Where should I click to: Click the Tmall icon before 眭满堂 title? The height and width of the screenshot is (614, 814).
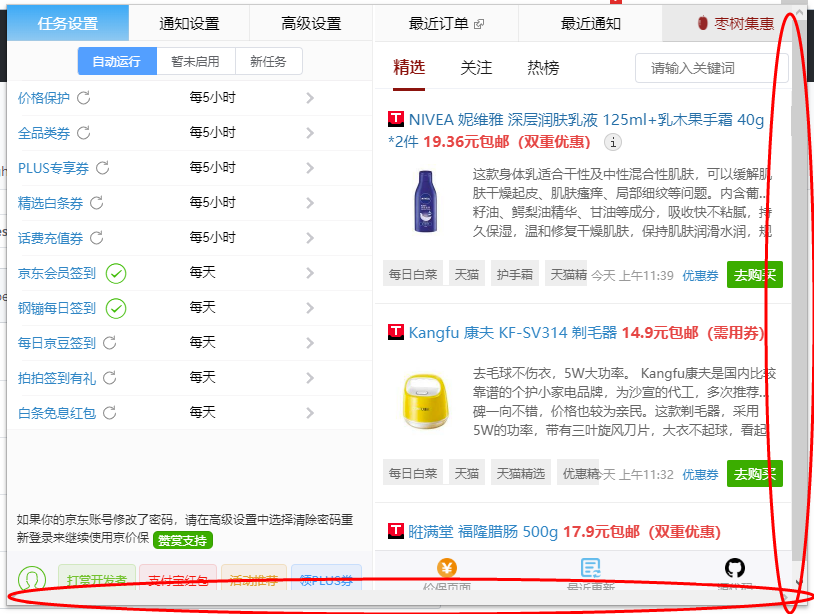[x=396, y=531]
